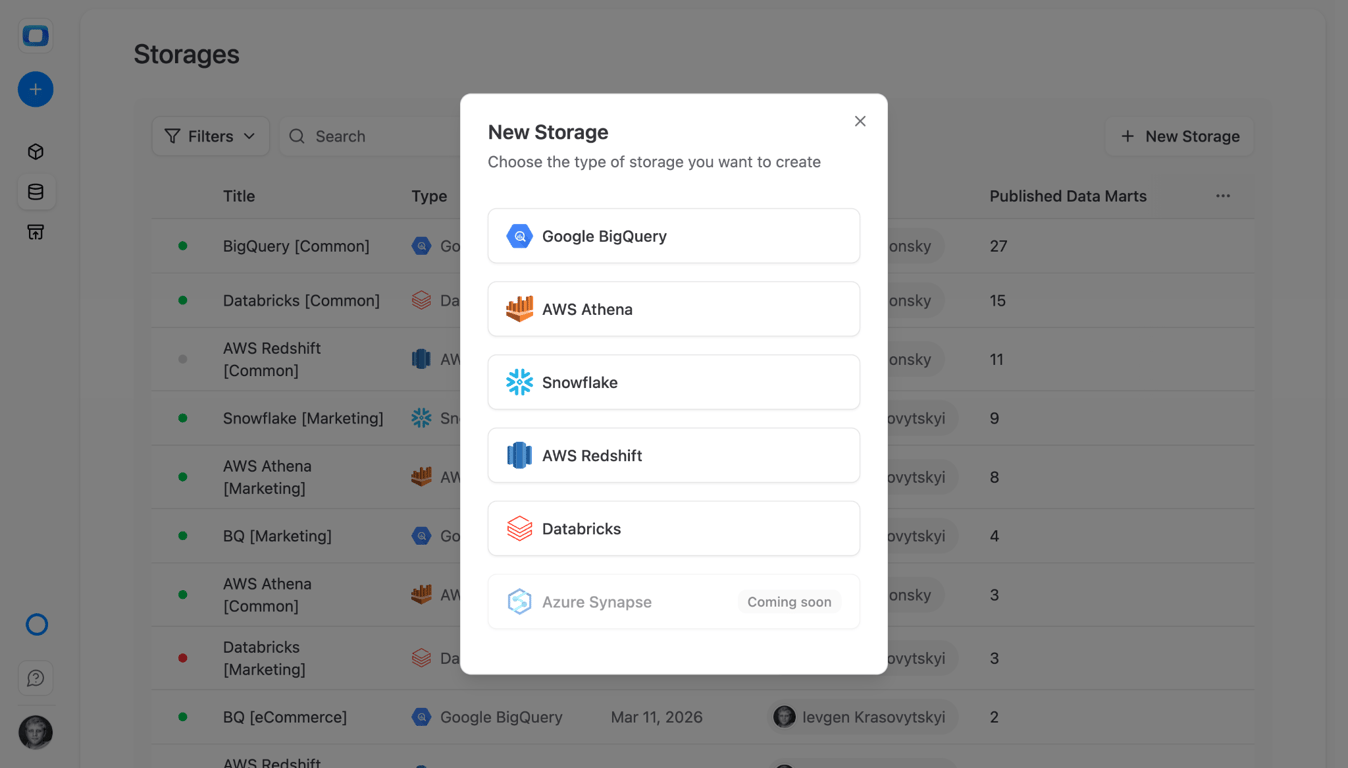Open the help chat sidebar icon
The image size is (1348, 768).
[x=36, y=678]
